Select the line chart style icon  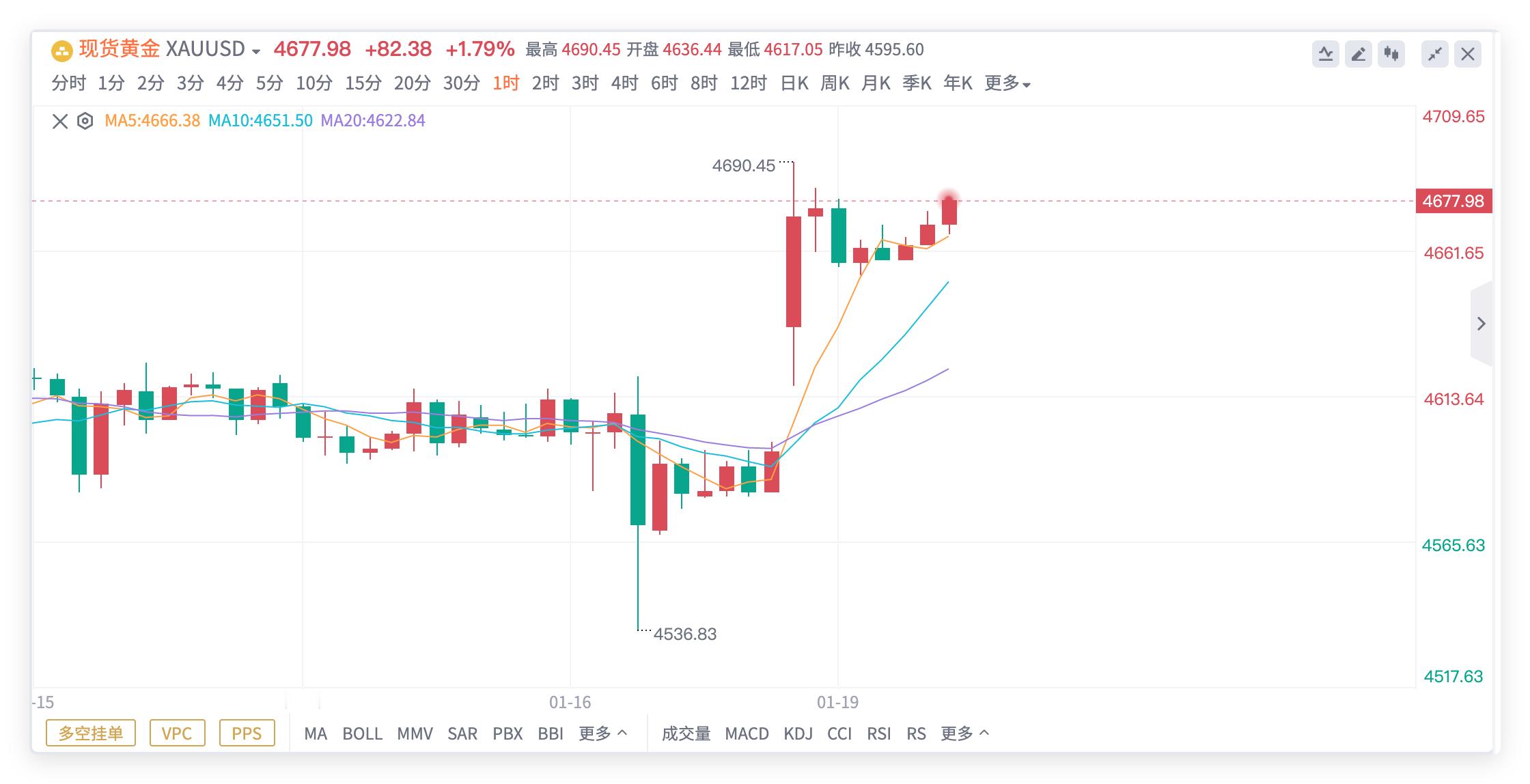coord(1327,53)
